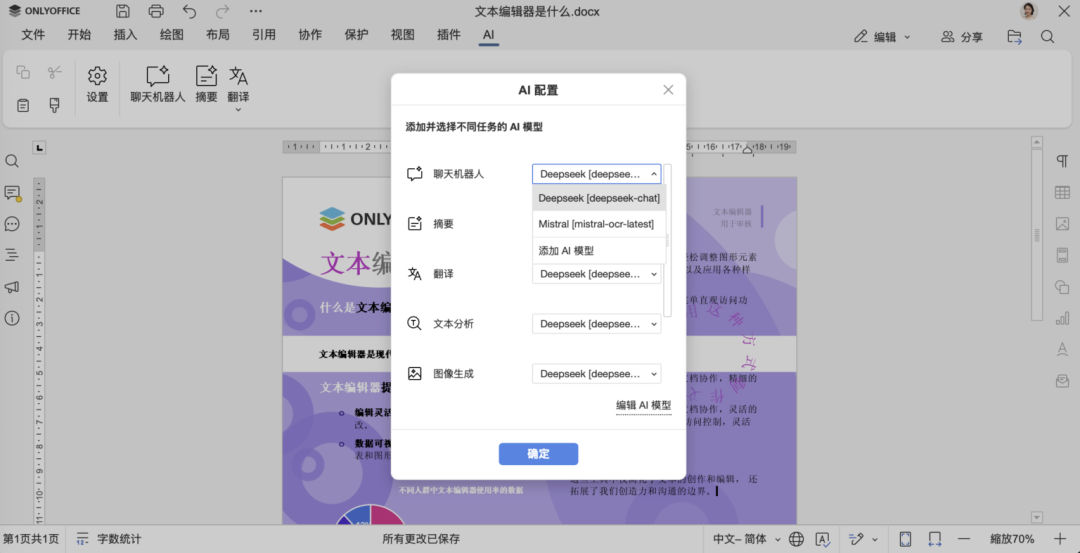Open the 文件 menu tab
The width and height of the screenshot is (1080, 553).
(33, 35)
